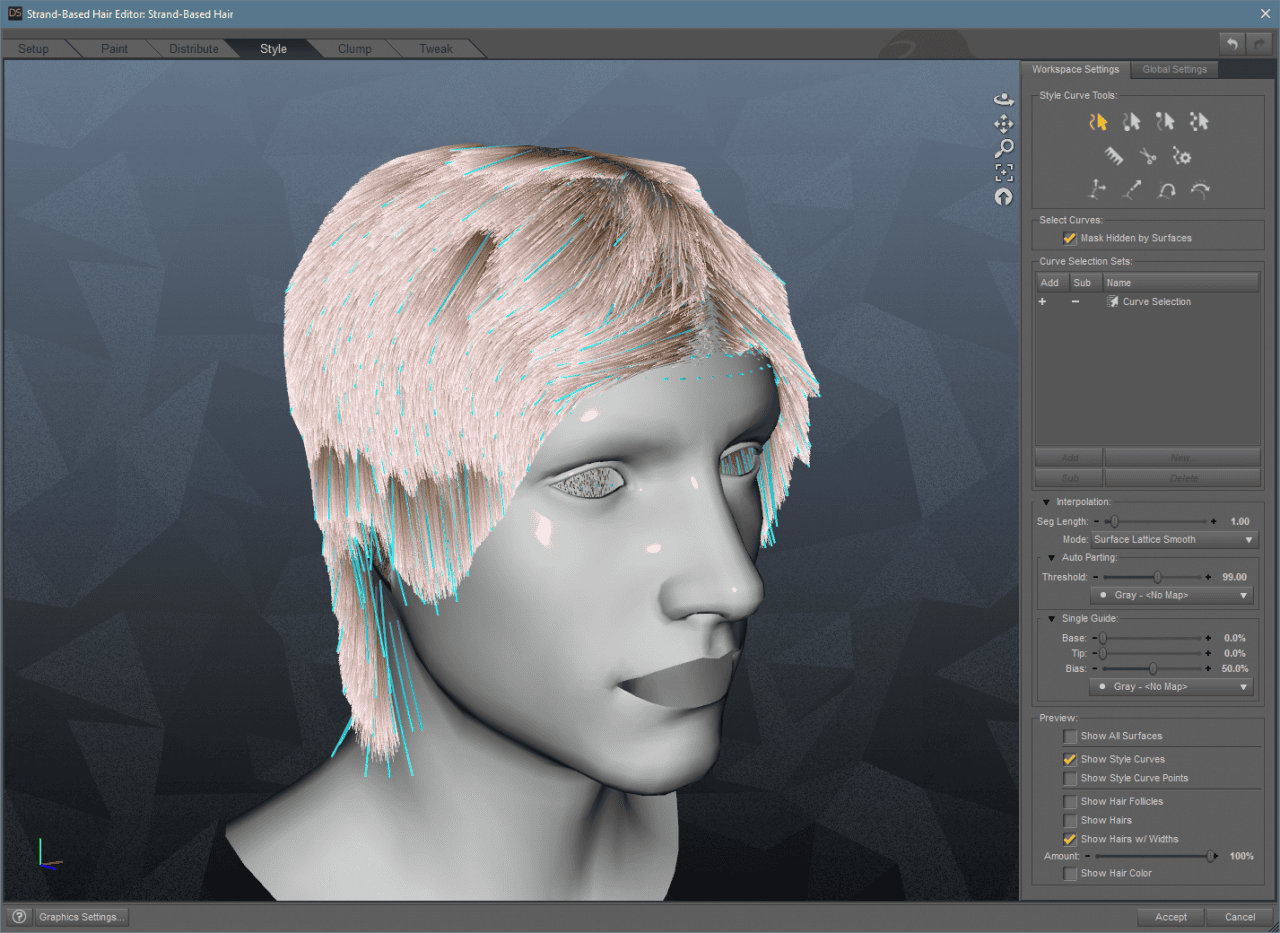
Task: Choose the Scissors cut tool
Action: click(1148, 157)
